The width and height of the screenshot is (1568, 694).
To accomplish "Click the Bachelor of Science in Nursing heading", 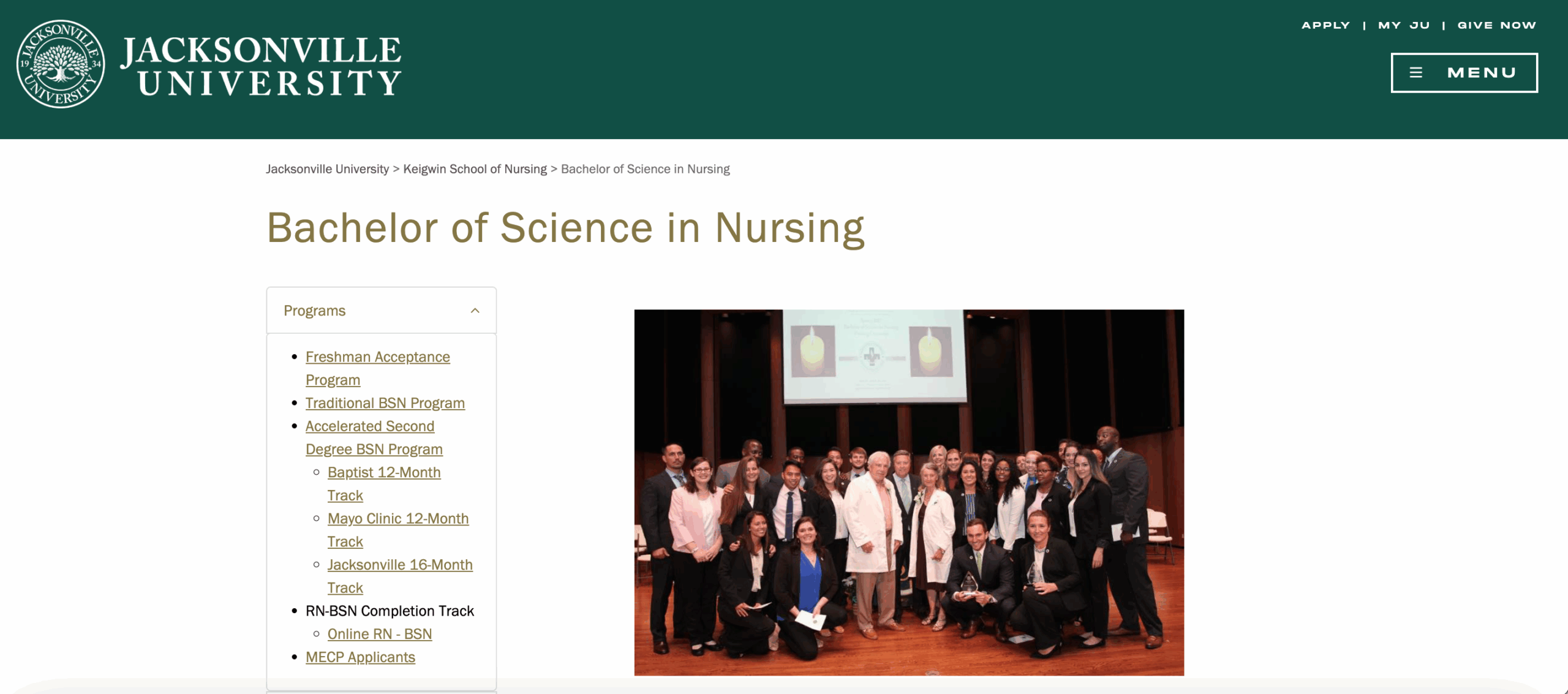I will 565,228.
